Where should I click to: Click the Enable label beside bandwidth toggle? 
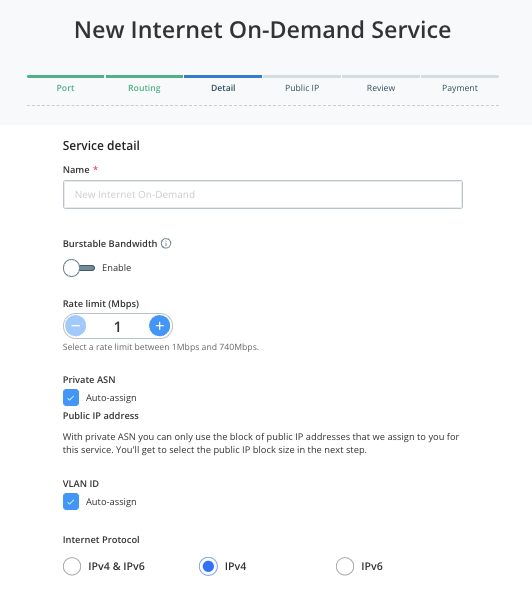tap(117, 268)
